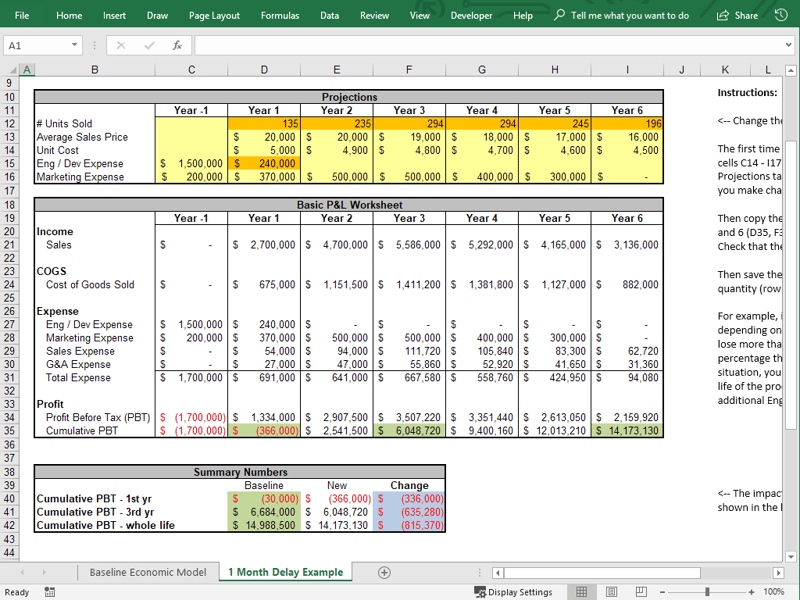Click the Cancel formula entry icon
The height and width of the screenshot is (600, 800).
click(121, 45)
